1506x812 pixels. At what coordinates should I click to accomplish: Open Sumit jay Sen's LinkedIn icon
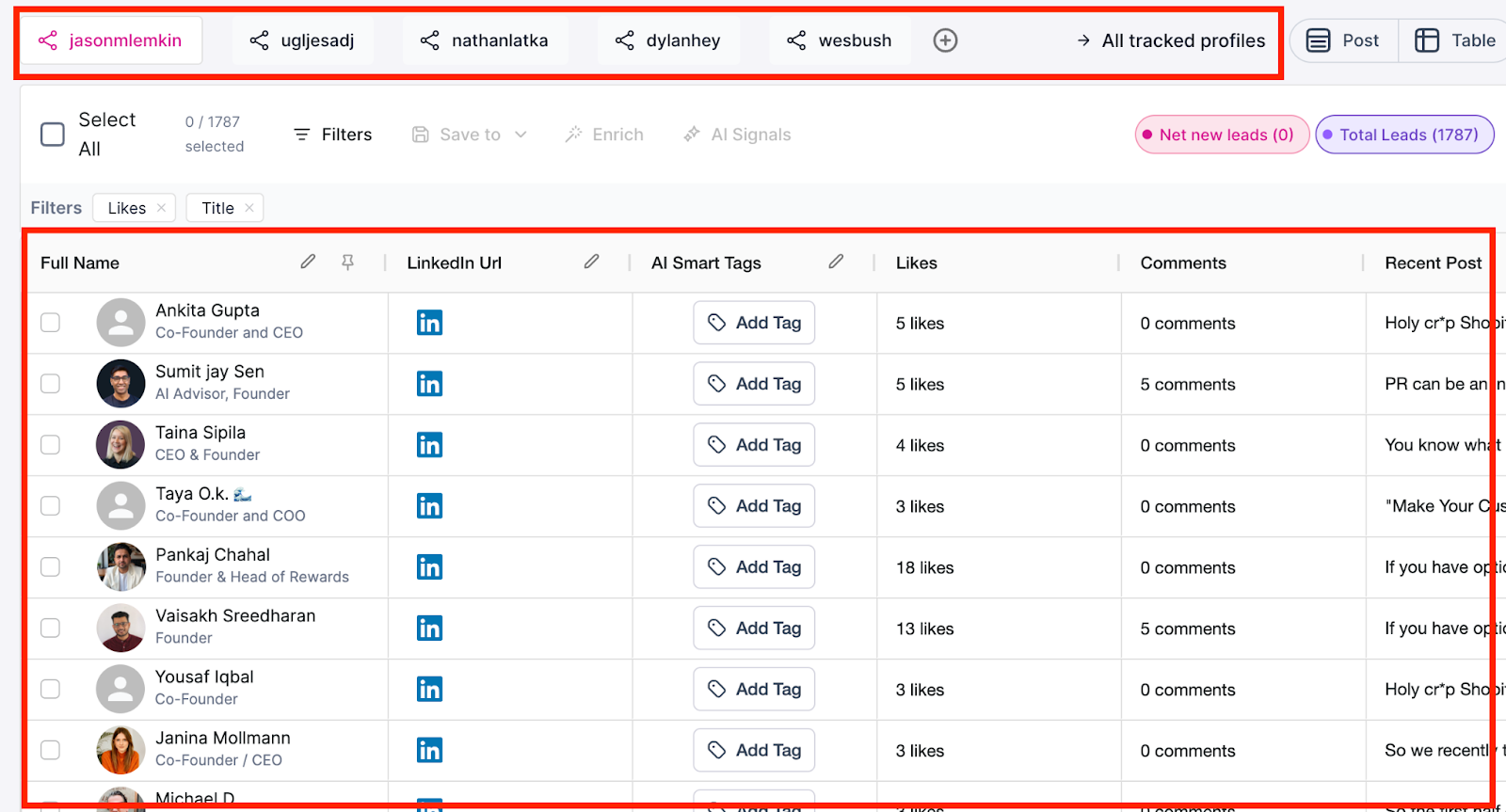[x=429, y=384]
